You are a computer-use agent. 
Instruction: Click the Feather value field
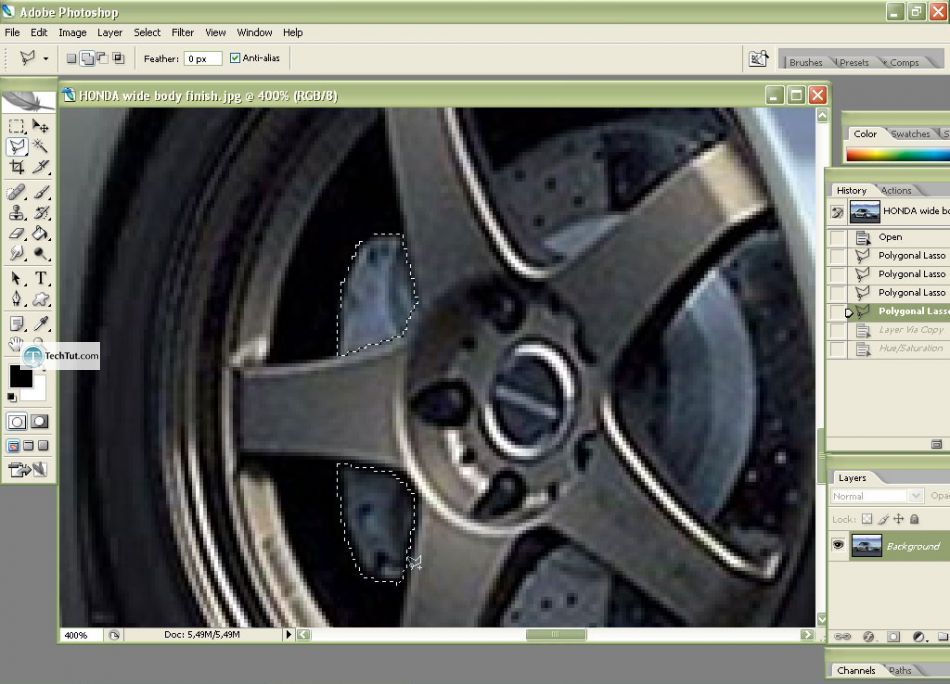click(x=202, y=59)
